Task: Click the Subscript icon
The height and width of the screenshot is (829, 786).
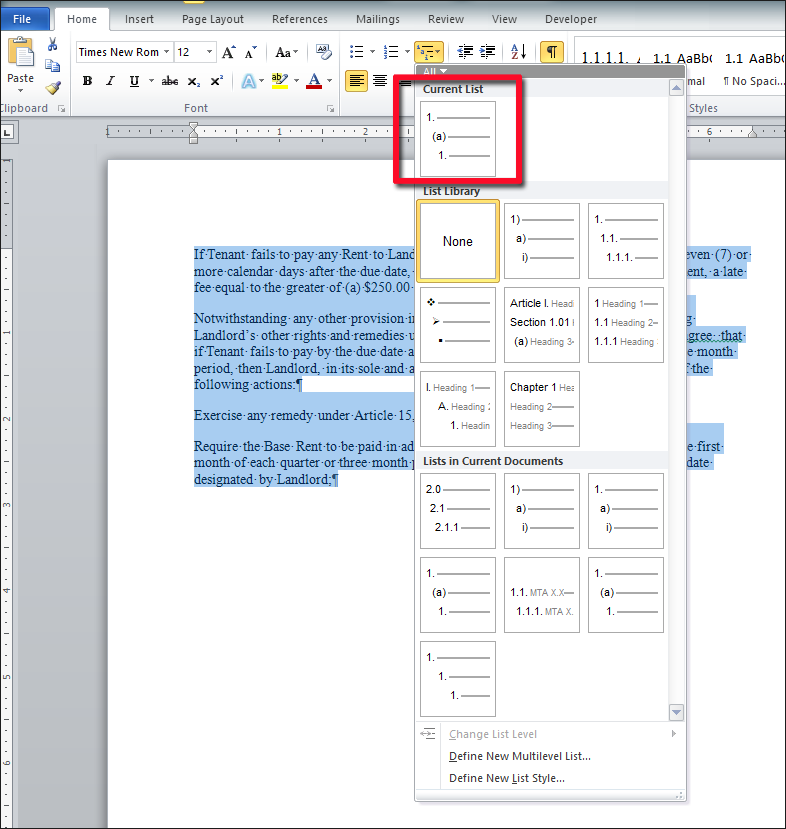Action: [193, 81]
